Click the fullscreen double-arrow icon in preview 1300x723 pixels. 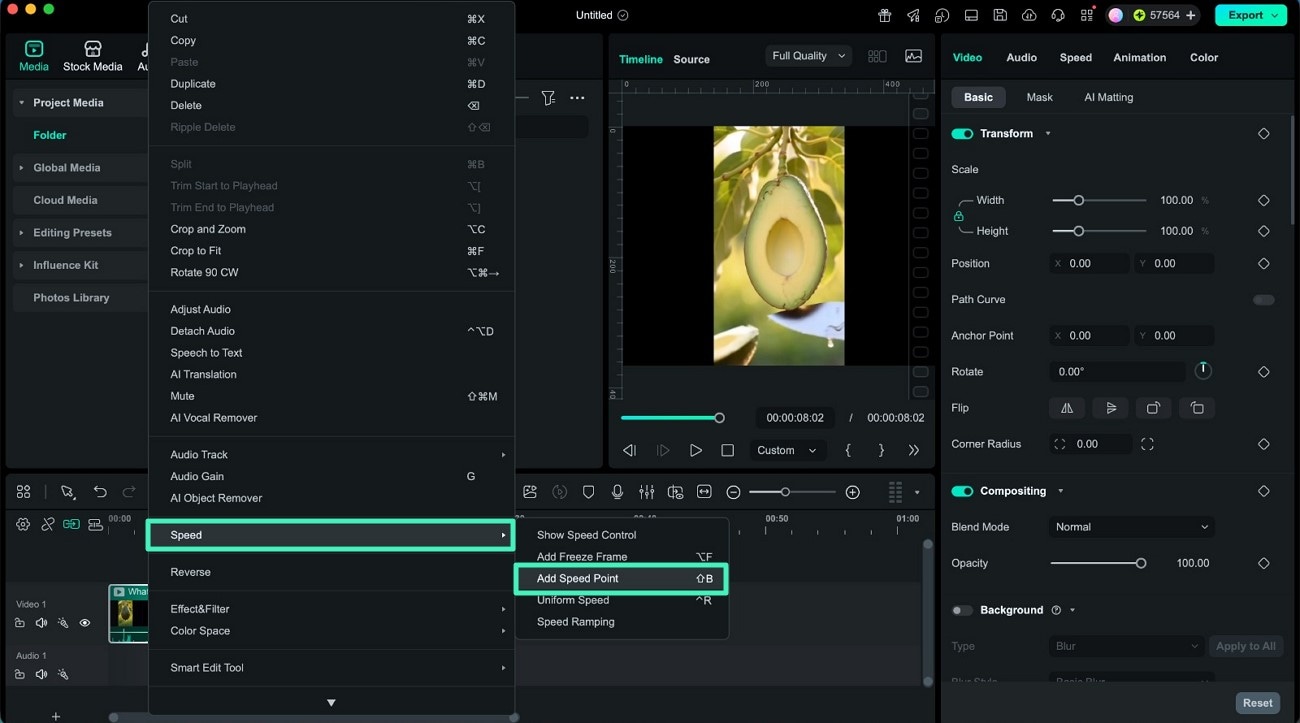coord(913,451)
